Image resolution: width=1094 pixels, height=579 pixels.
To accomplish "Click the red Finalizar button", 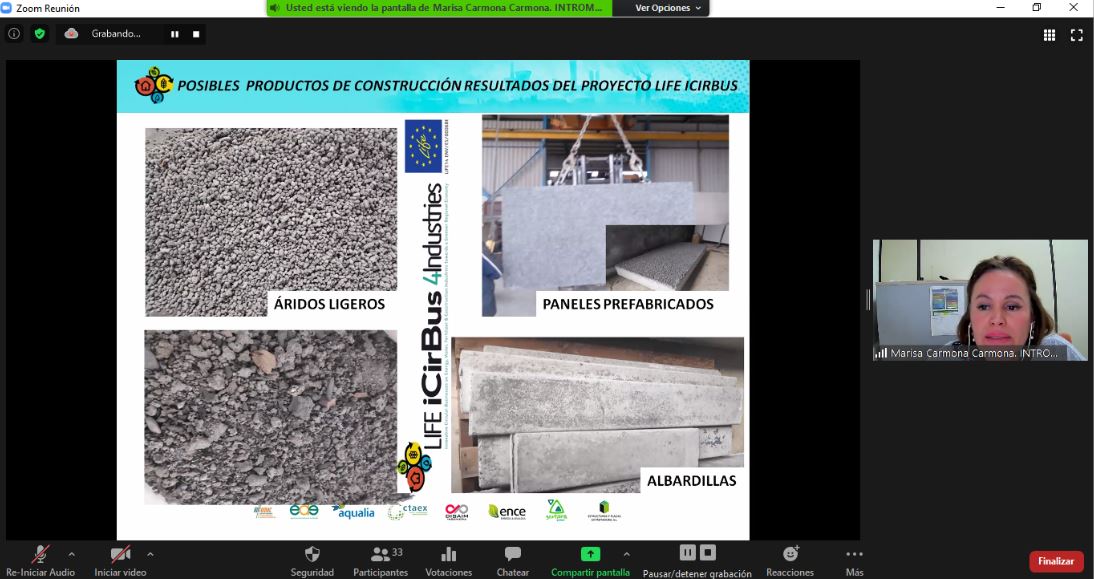I will [1056, 561].
